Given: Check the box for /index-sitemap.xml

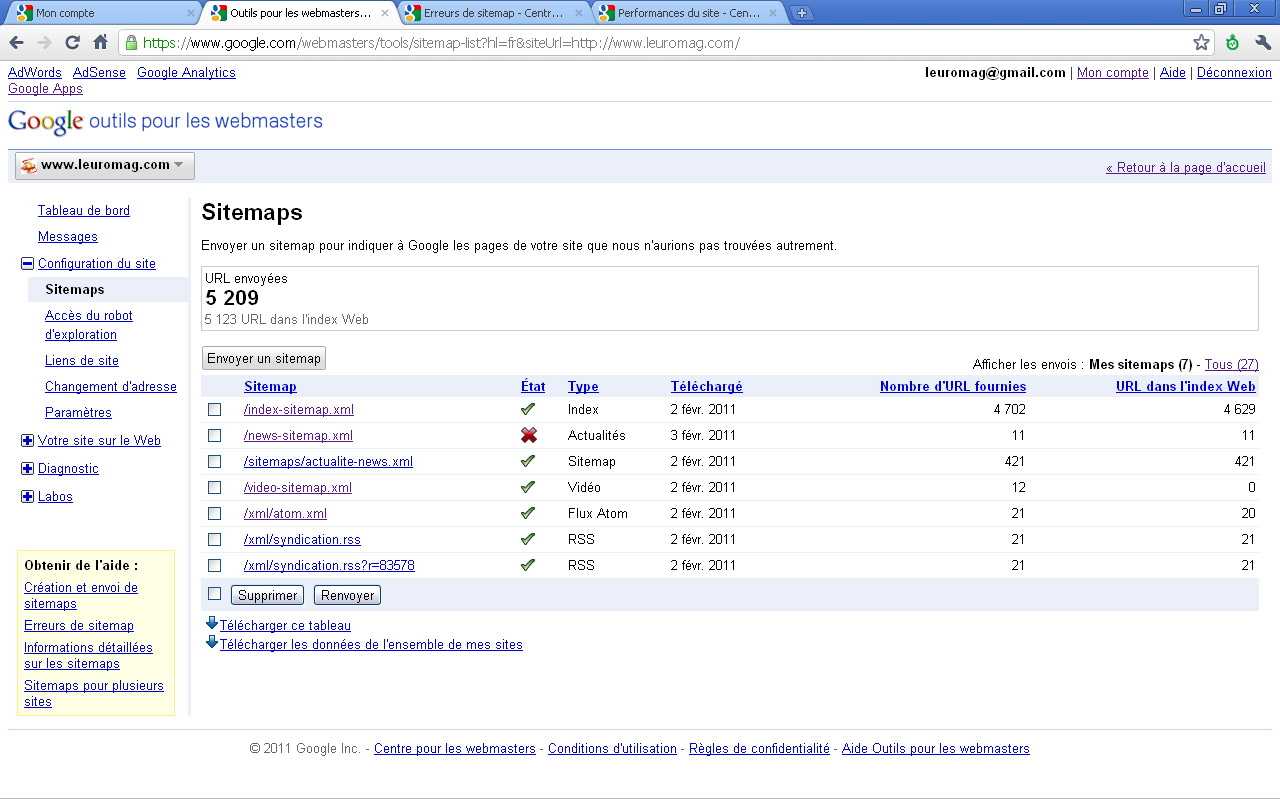Looking at the screenshot, I should click(214, 409).
